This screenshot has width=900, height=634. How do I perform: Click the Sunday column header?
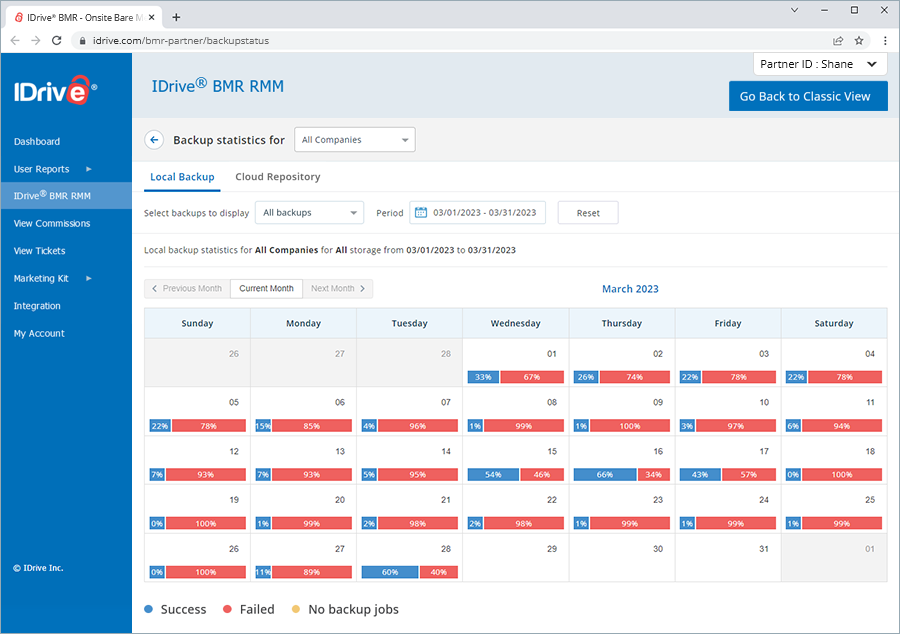[x=197, y=323]
